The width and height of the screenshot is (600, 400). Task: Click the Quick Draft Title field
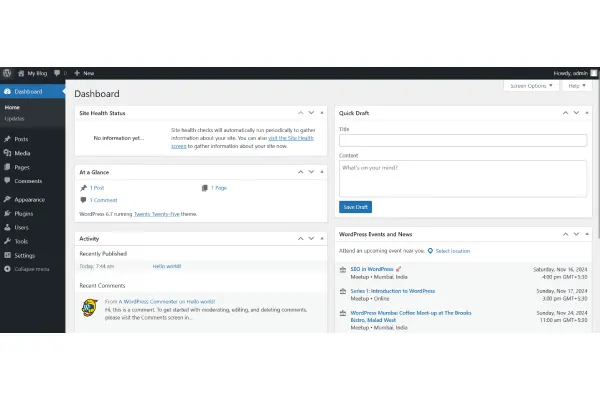(462, 140)
